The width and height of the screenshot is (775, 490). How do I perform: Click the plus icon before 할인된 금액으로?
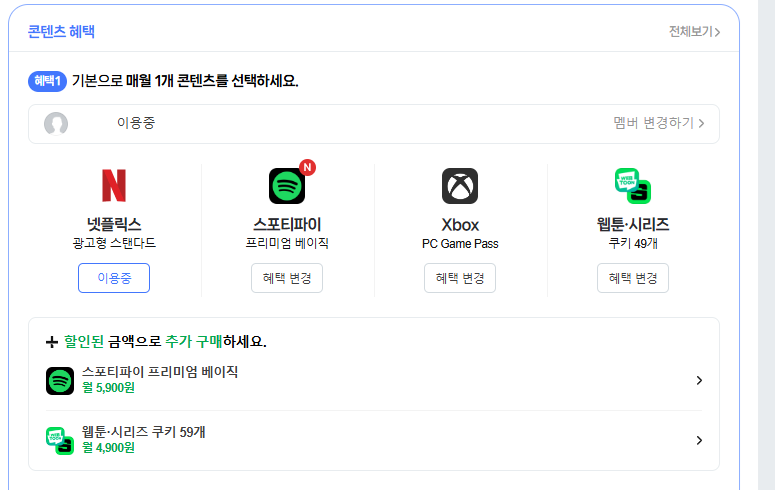tap(52, 342)
